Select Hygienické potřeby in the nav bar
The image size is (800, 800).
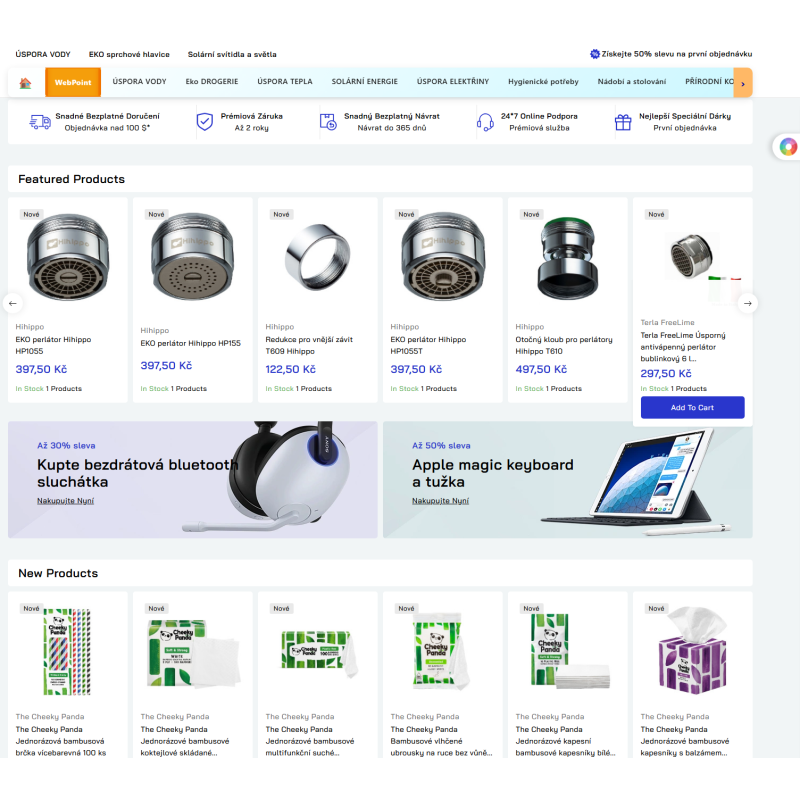tap(543, 82)
